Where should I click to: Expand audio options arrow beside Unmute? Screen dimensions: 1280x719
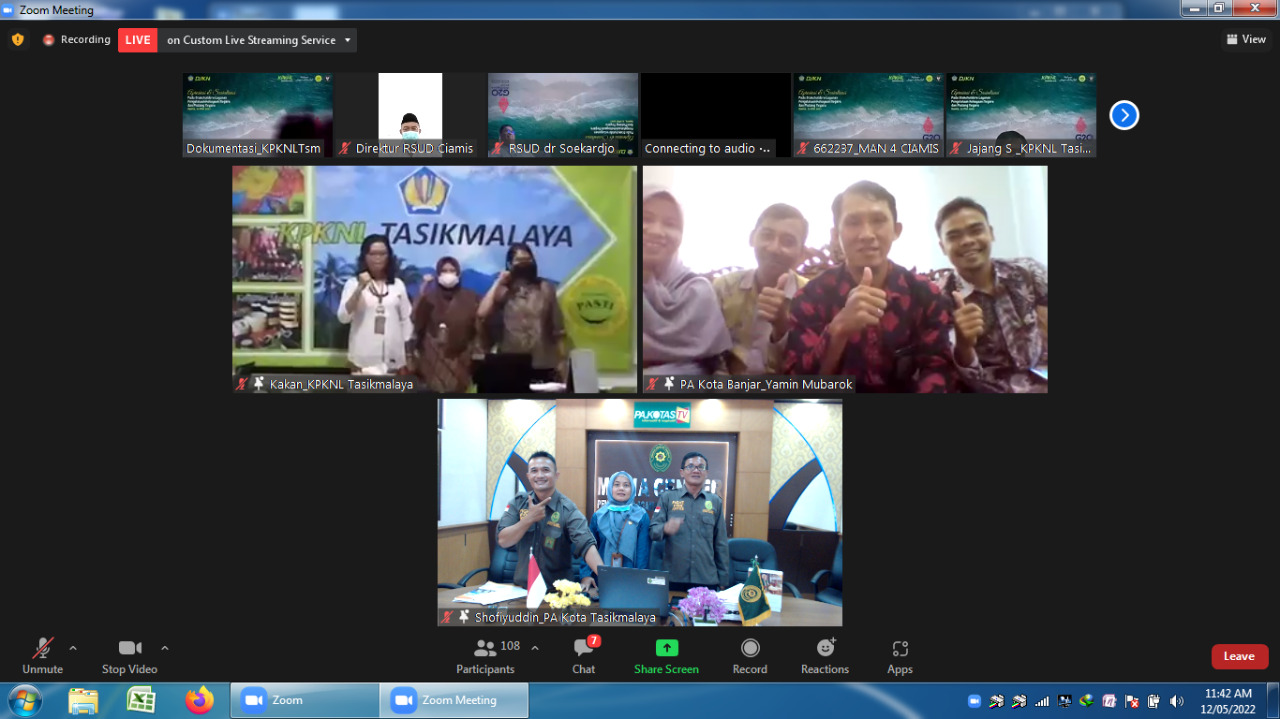tap(73, 648)
